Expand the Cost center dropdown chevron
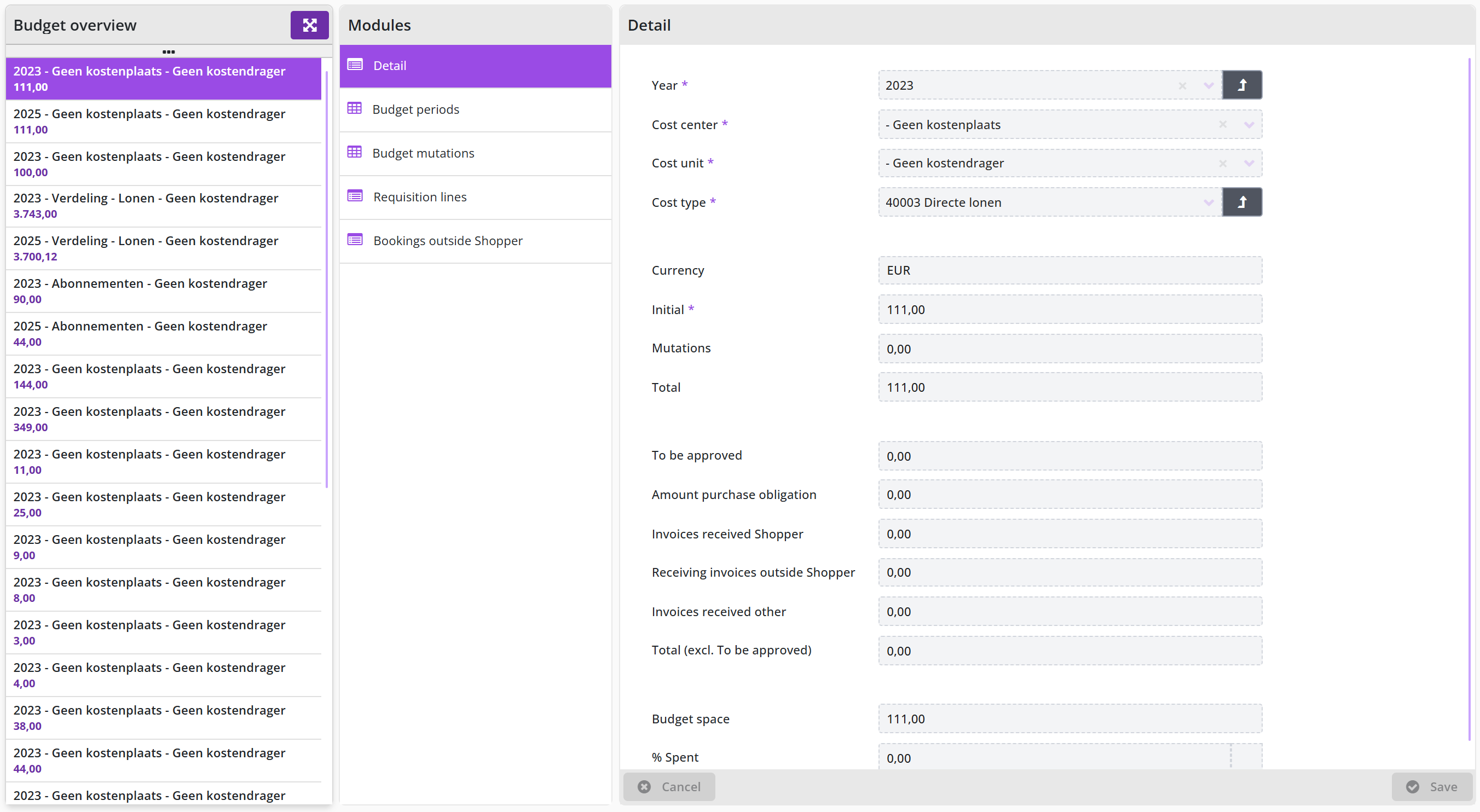Viewport: 1480px width, 812px height. [x=1248, y=125]
